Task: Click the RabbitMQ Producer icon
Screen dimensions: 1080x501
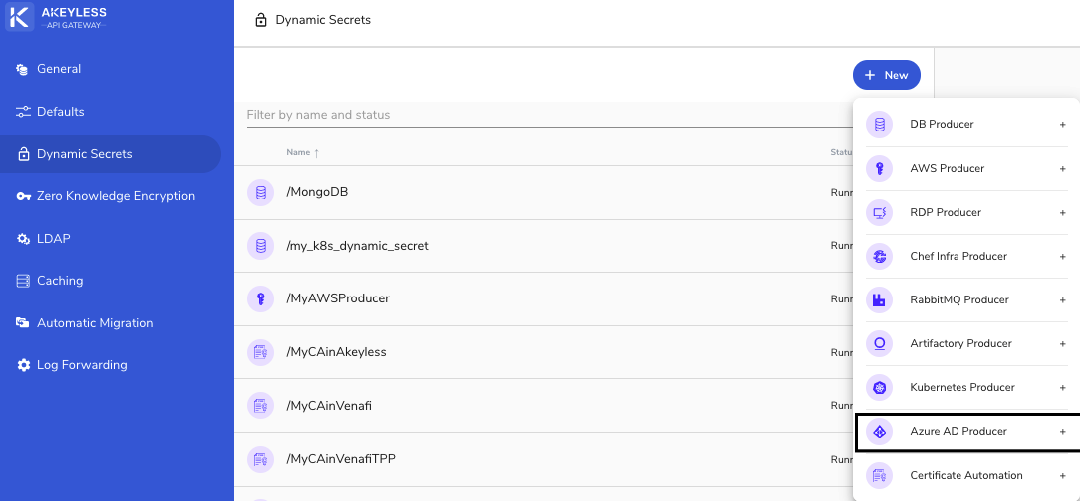Action: 879,300
